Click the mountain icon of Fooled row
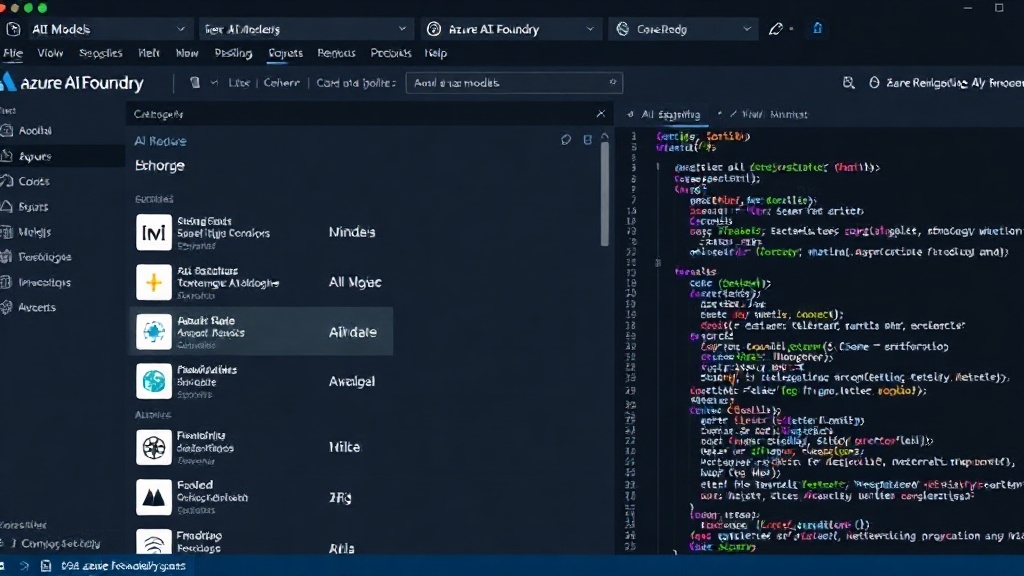1024x576 pixels. pyautogui.click(x=153, y=497)
